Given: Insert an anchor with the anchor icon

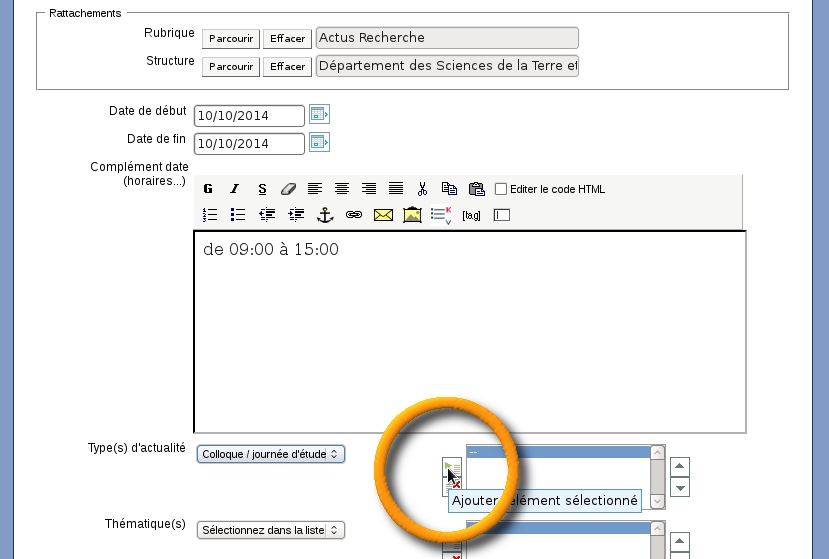Looking at the screenshot, I should point(324,215).
